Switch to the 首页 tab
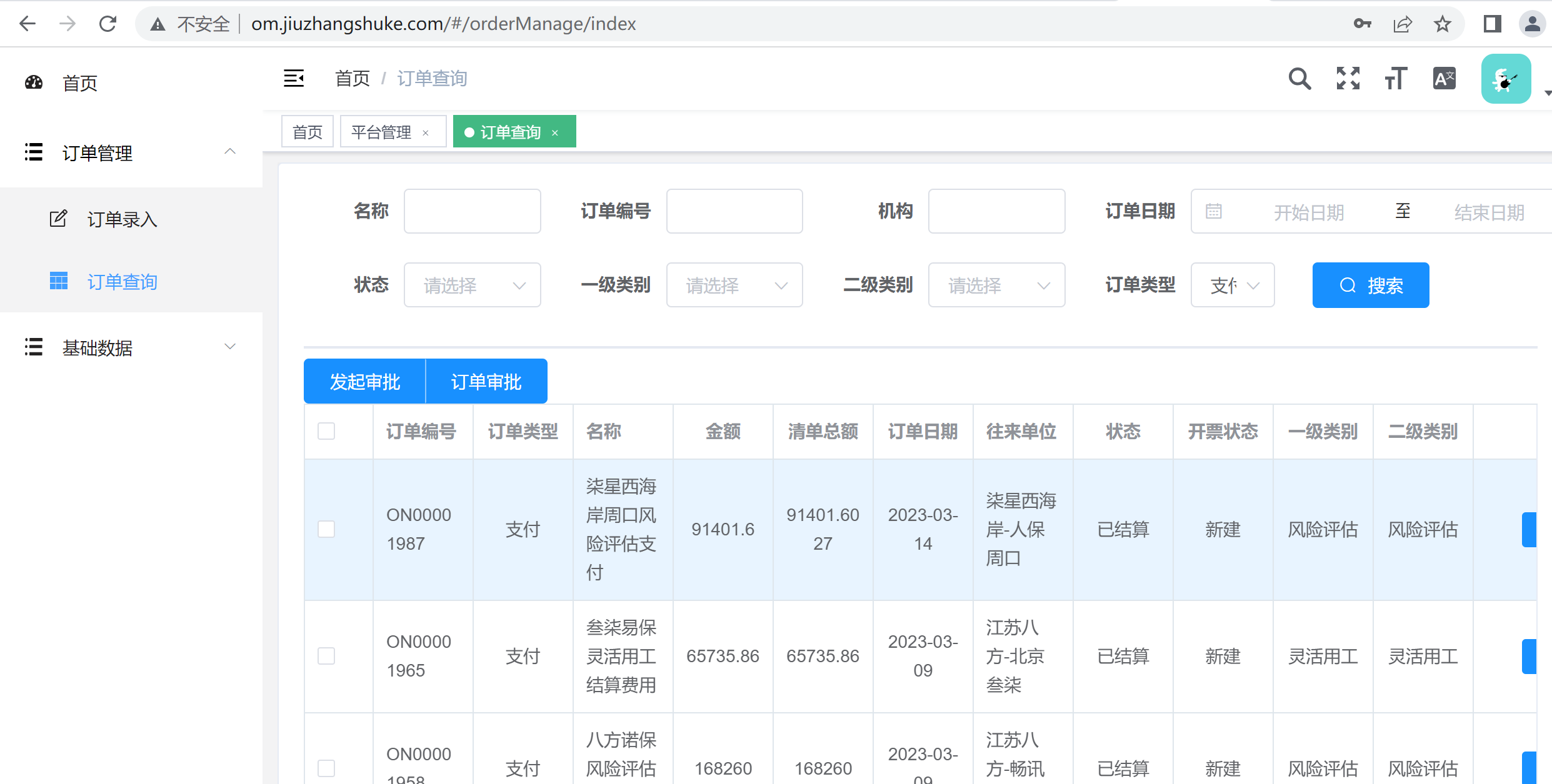Image resolution: width=1552 pixels, height=784 pixels. click(307, 132)
